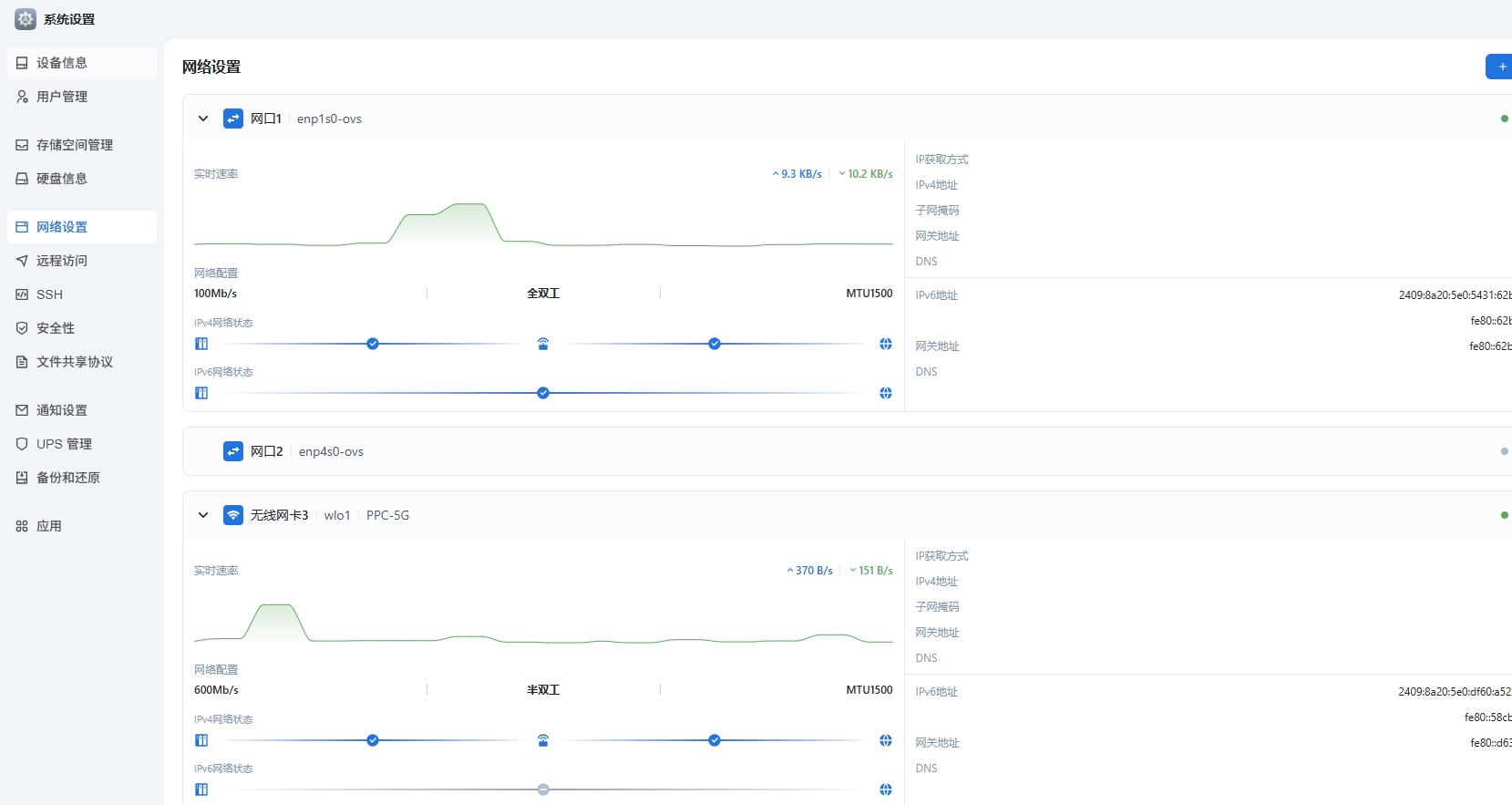This screenshot has height=805, width=1512.
Task: Collapse the 网口1 network panel
Action: tap(203, 119)
